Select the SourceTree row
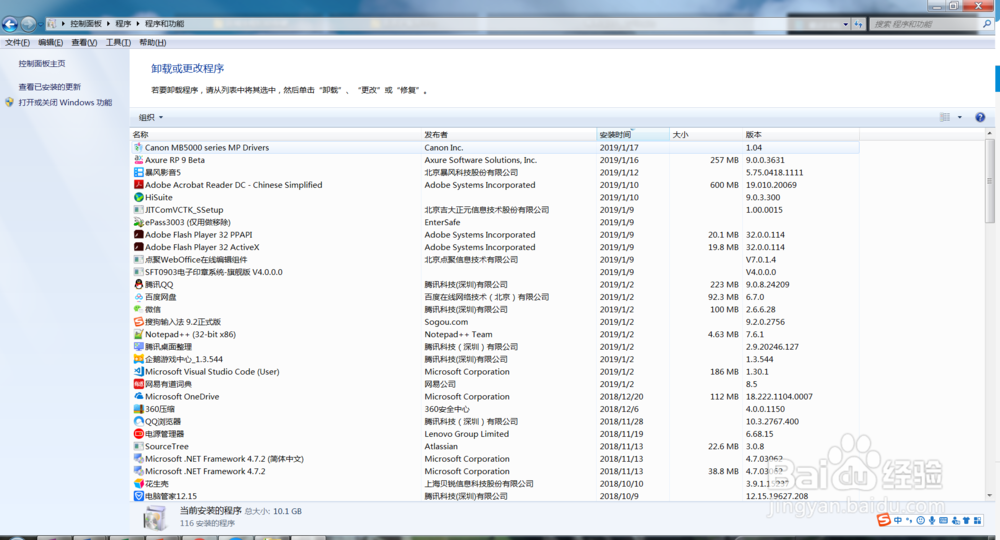 coord(495,446)
